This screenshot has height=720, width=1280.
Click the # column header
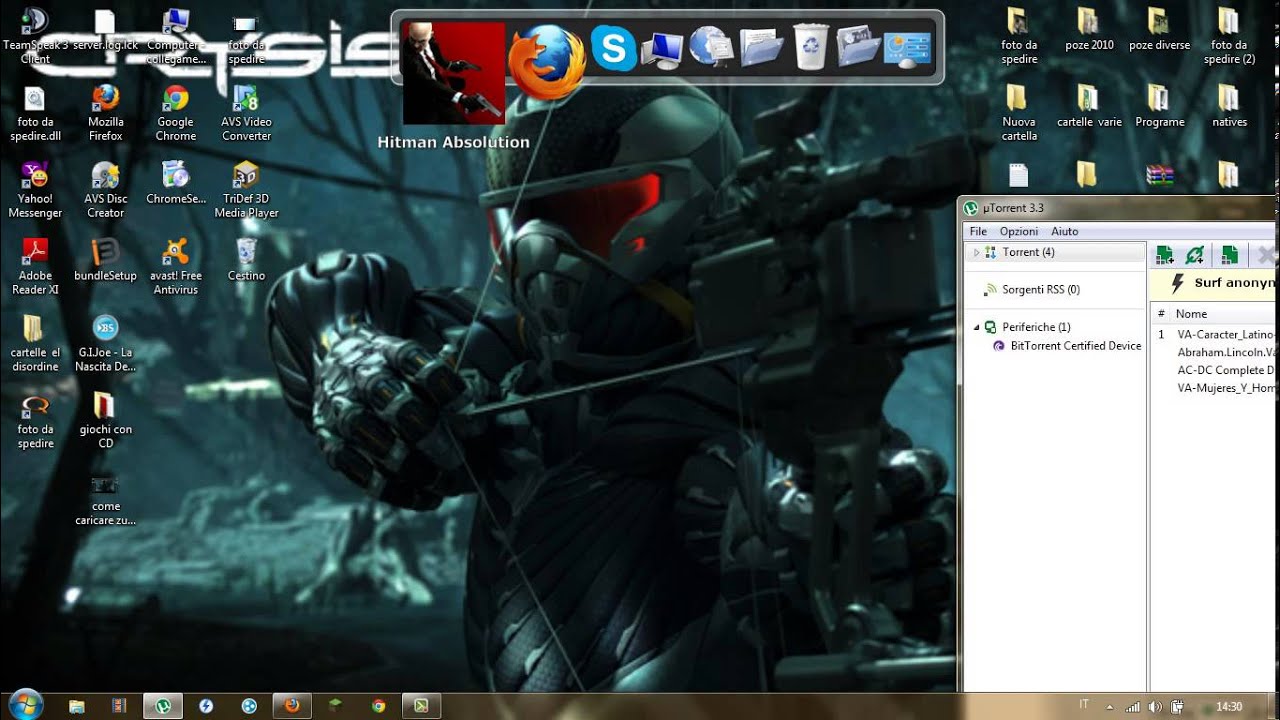tap(1161, 314)
